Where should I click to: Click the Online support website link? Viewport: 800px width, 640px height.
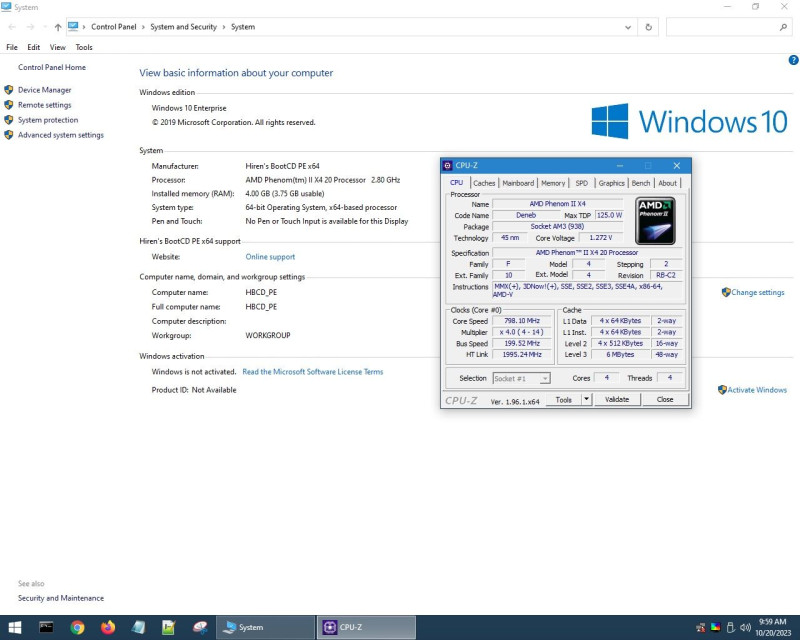[x=270, y=257]
